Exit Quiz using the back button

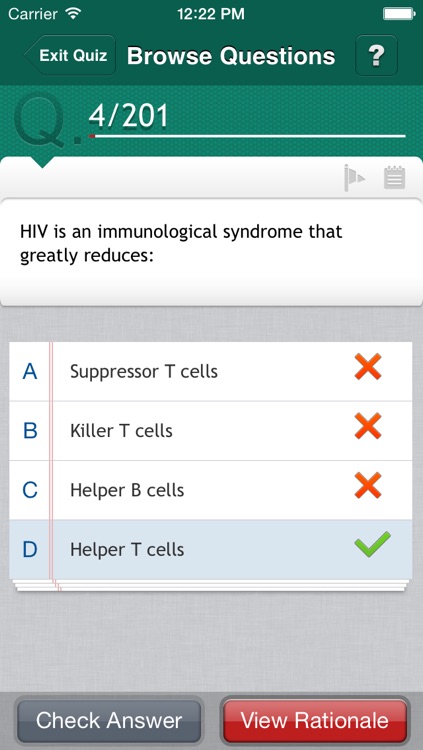point(70,55)
